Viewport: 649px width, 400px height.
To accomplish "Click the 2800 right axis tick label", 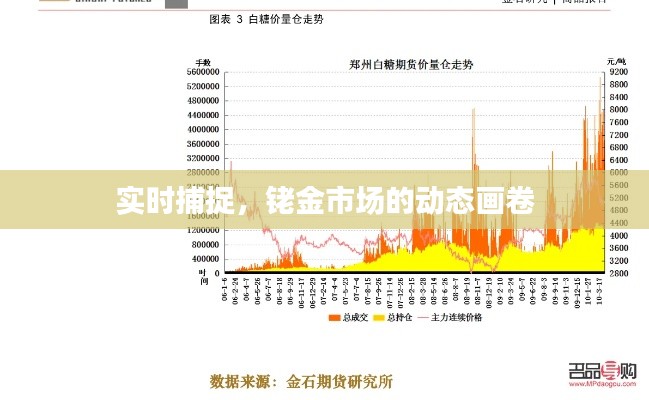I will tap(618, 272).
